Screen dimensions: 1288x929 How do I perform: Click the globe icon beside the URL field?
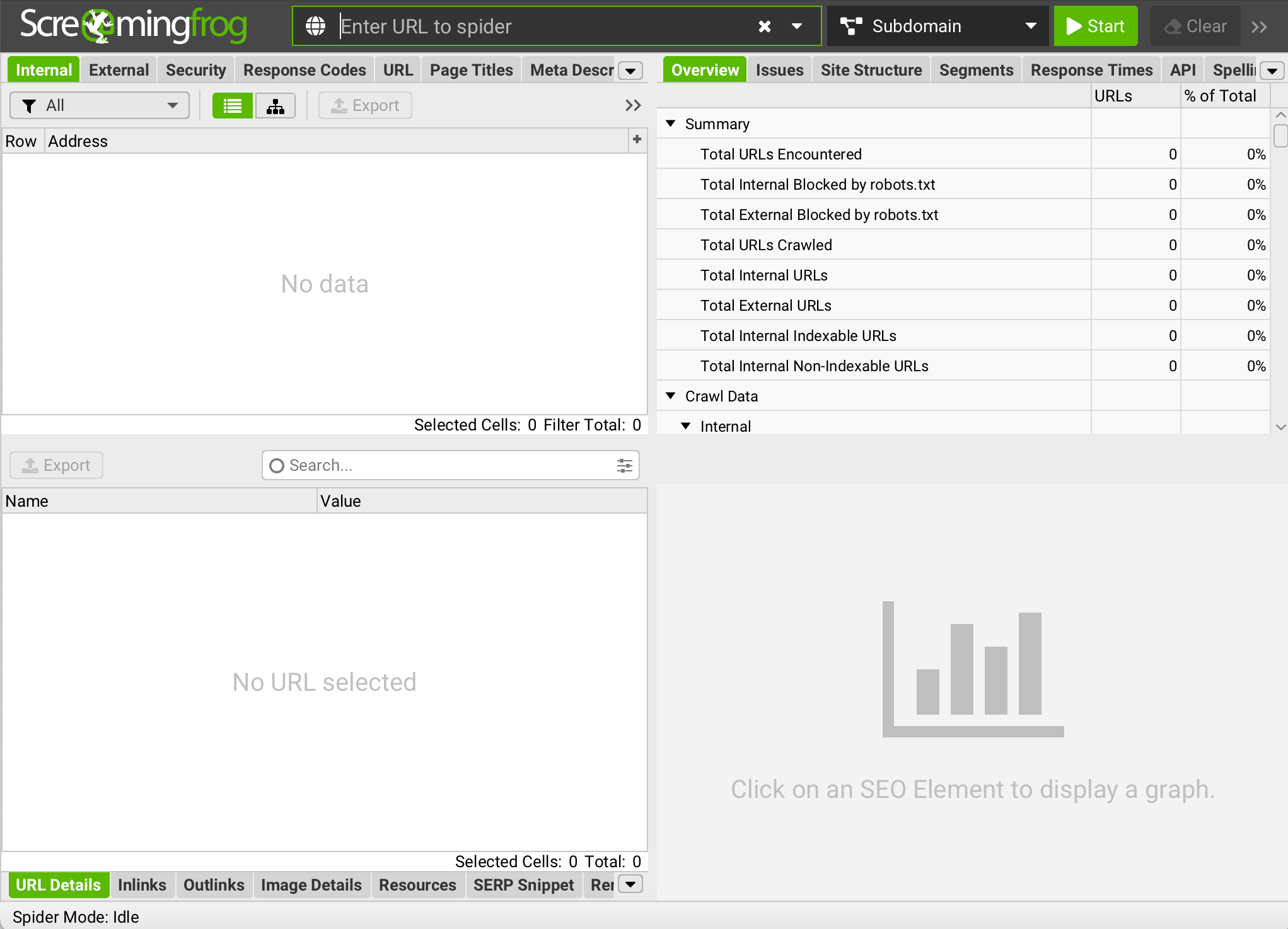315,26
